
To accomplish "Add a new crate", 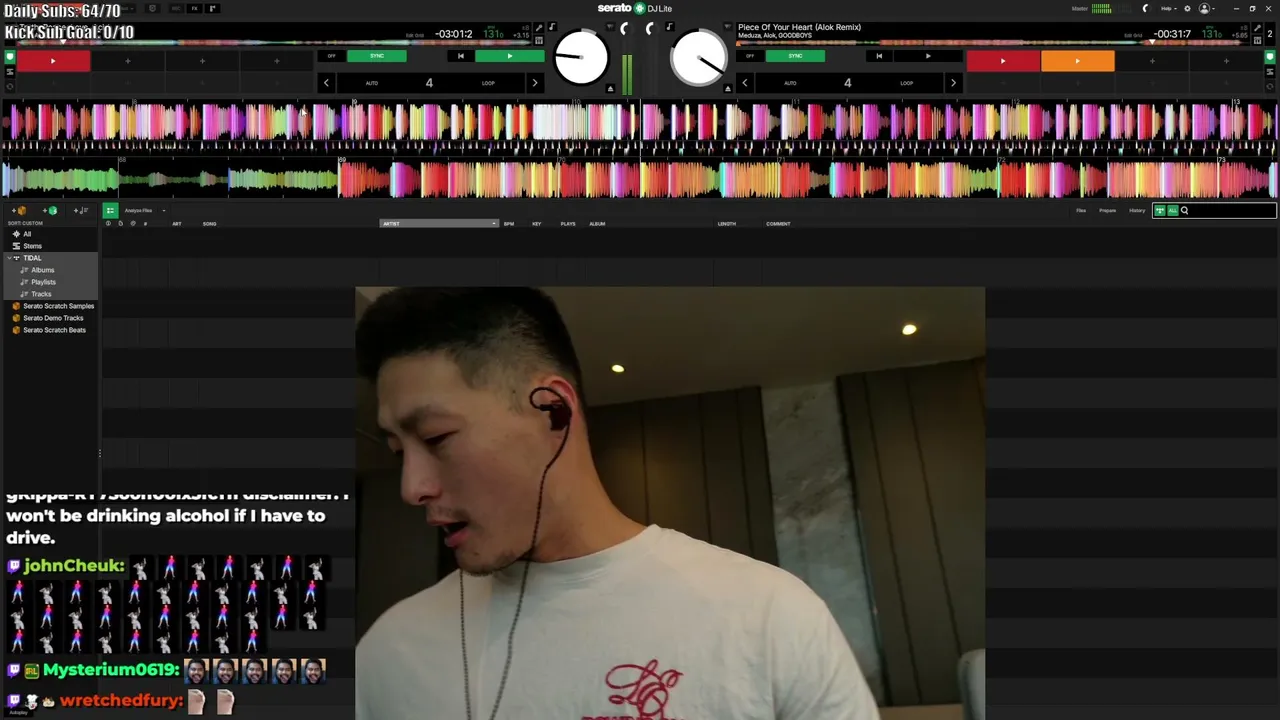I will coord(20,210).
